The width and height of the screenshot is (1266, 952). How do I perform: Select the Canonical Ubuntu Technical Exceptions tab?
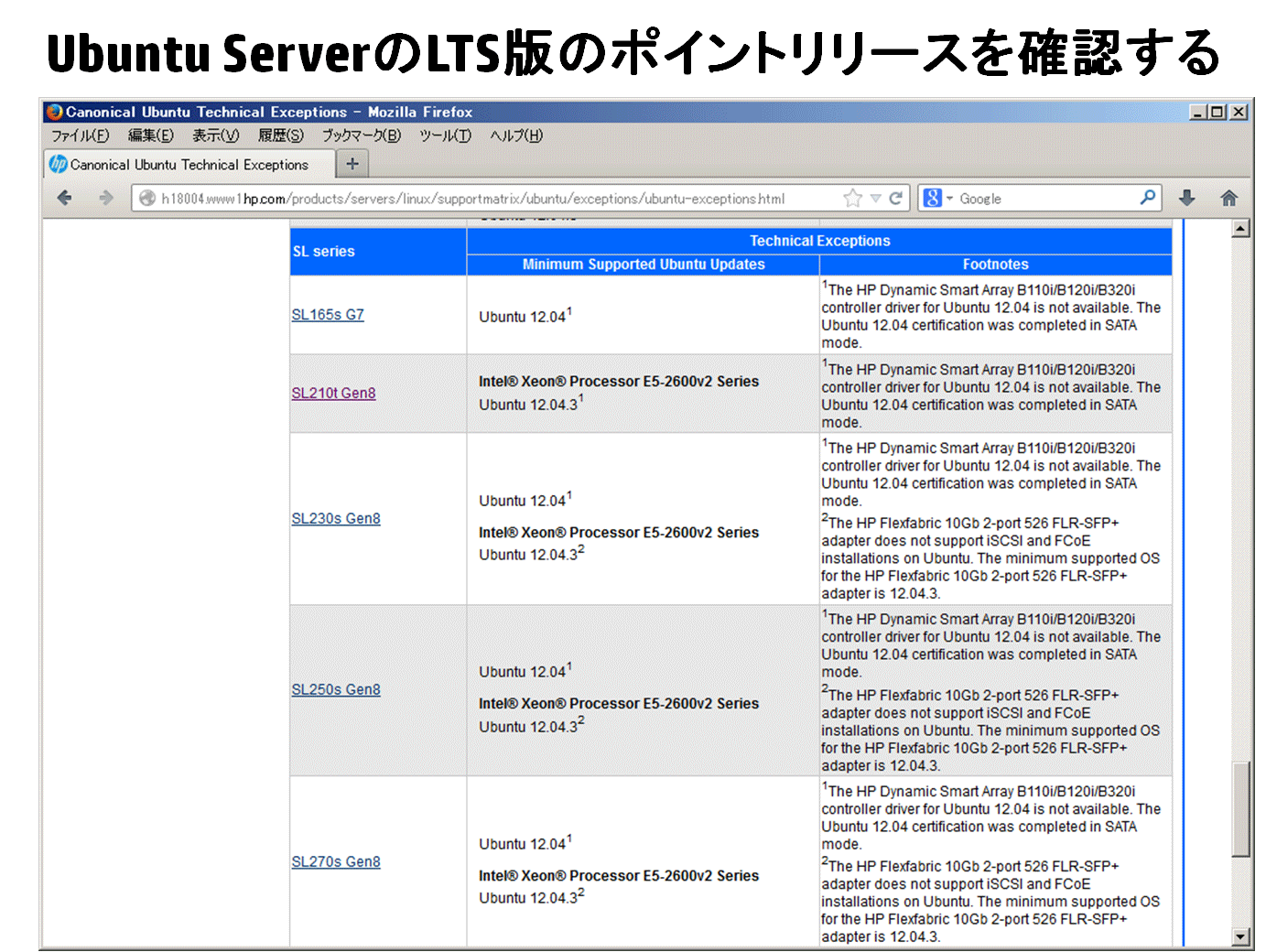pos(189,165)
